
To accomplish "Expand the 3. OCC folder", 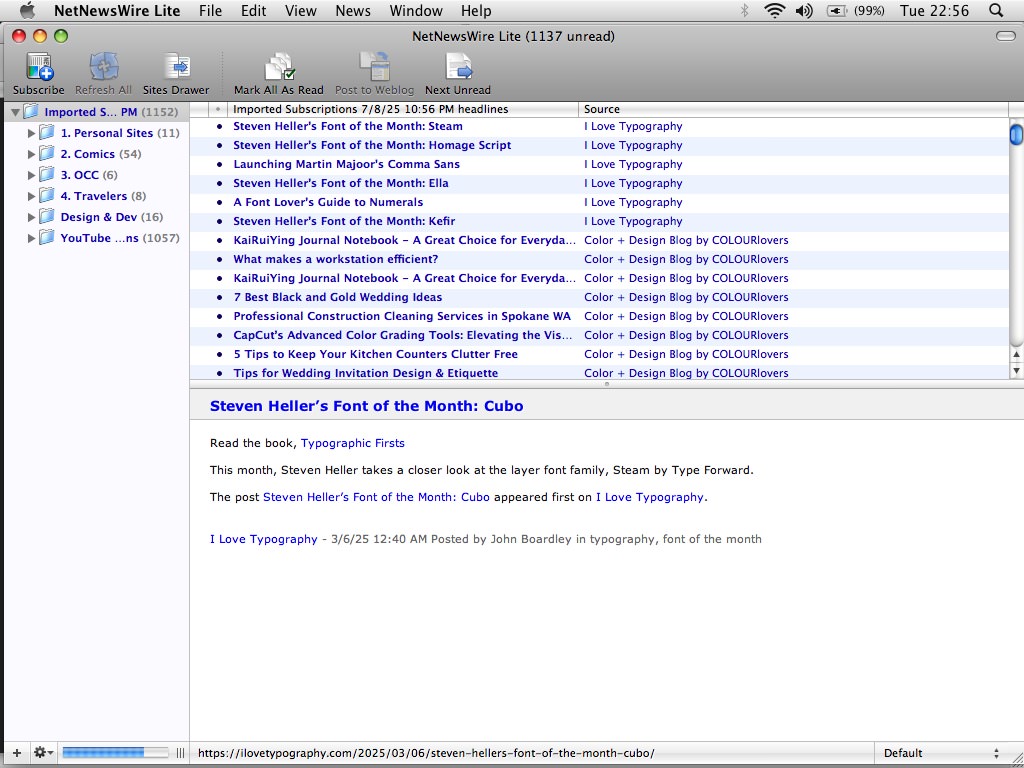I will pyautogui.click(x=31, y=175).
